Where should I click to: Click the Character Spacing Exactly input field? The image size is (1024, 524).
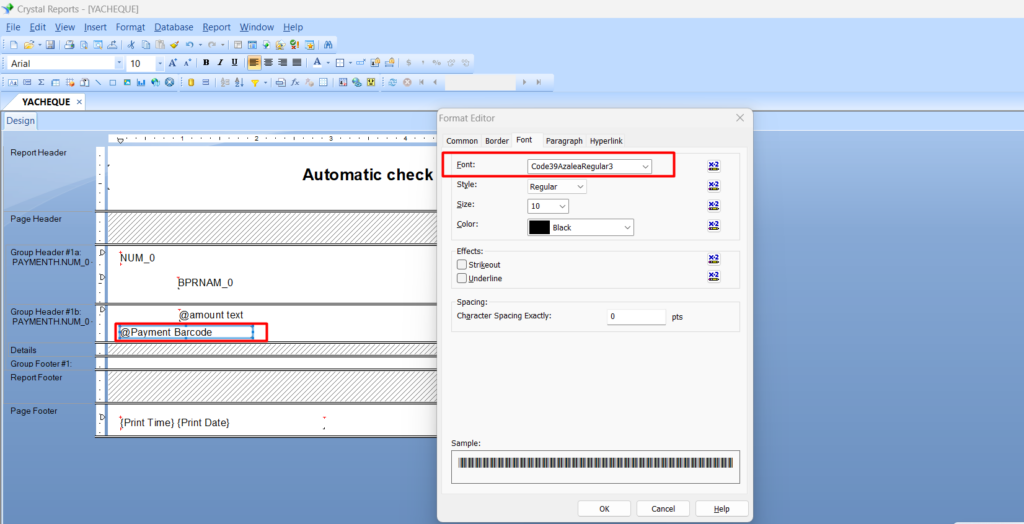tap(636, 316)
